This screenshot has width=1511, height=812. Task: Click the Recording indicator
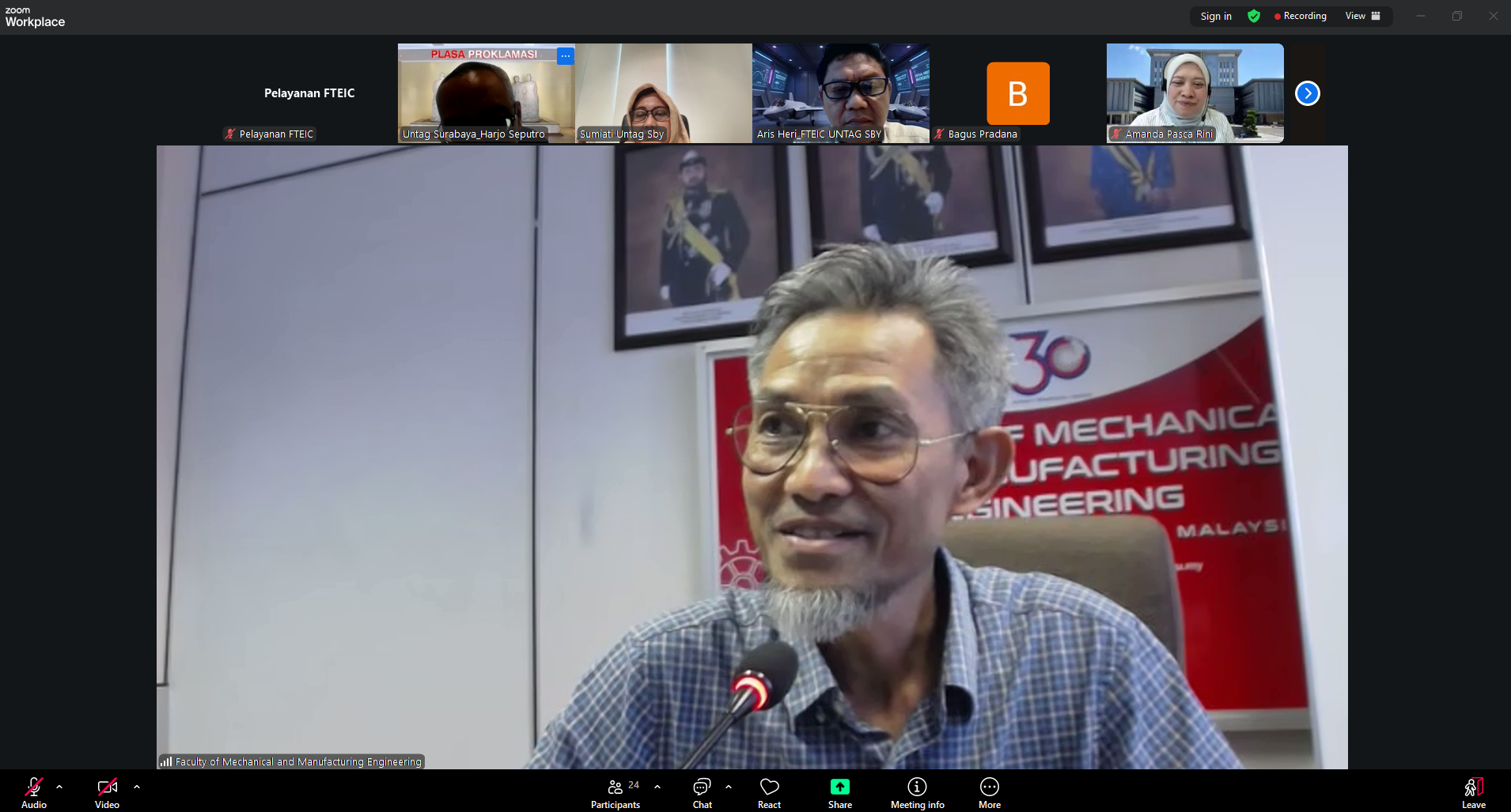(1300, 16)
